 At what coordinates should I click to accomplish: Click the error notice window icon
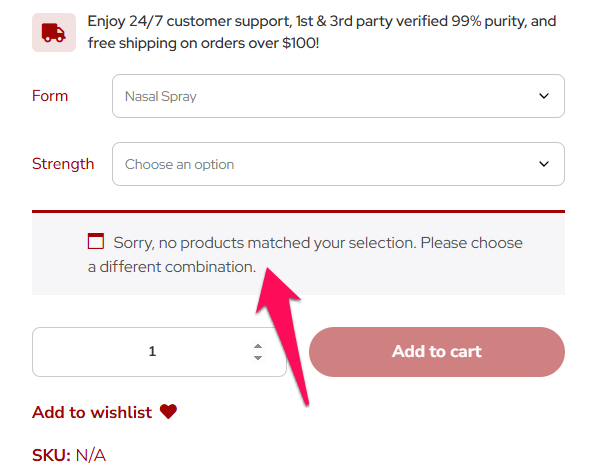96,241
